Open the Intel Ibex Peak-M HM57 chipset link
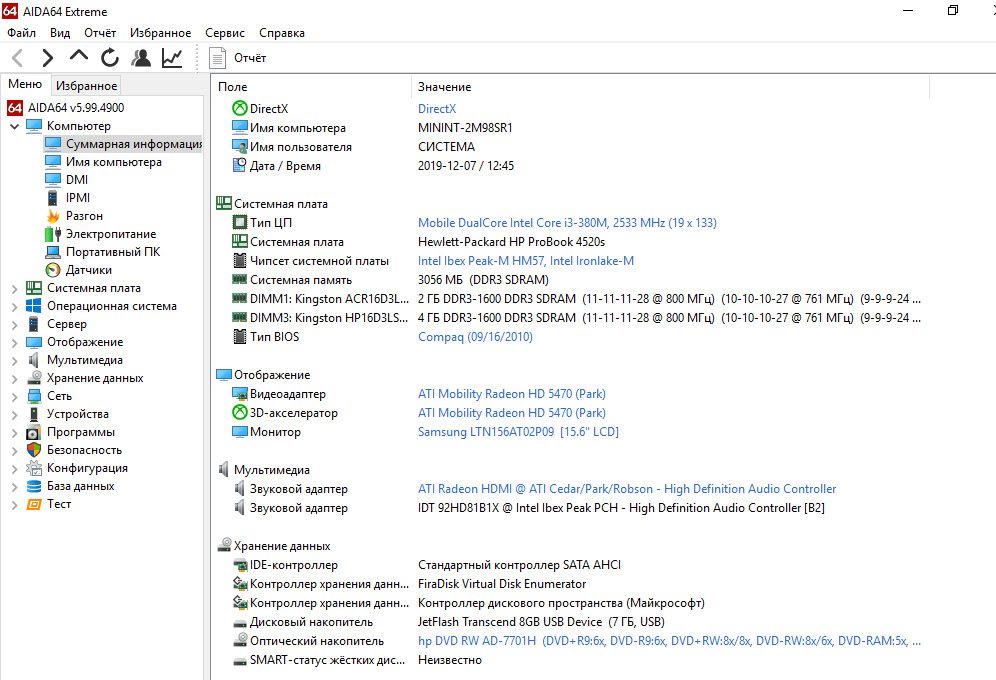This screenshot has width=996, height=680. 526,261
